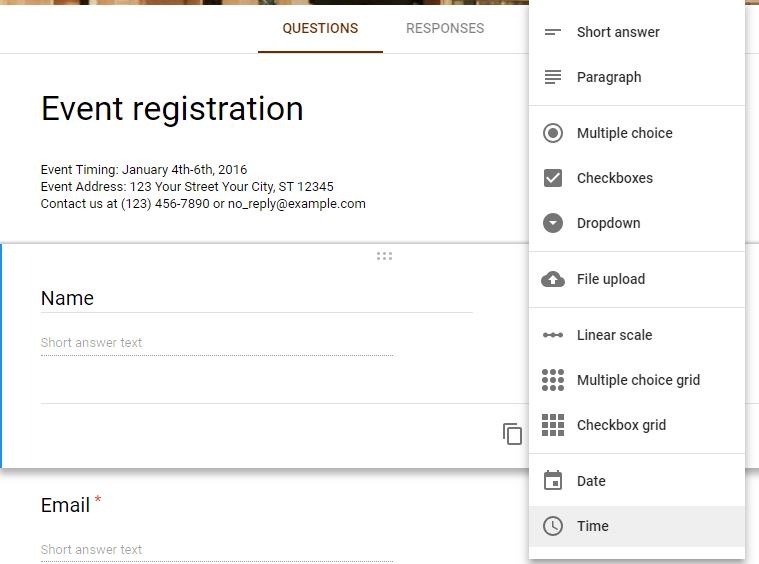Choose Date question type
Viewport: 759px width, 564px height.
tap(636, 481)
